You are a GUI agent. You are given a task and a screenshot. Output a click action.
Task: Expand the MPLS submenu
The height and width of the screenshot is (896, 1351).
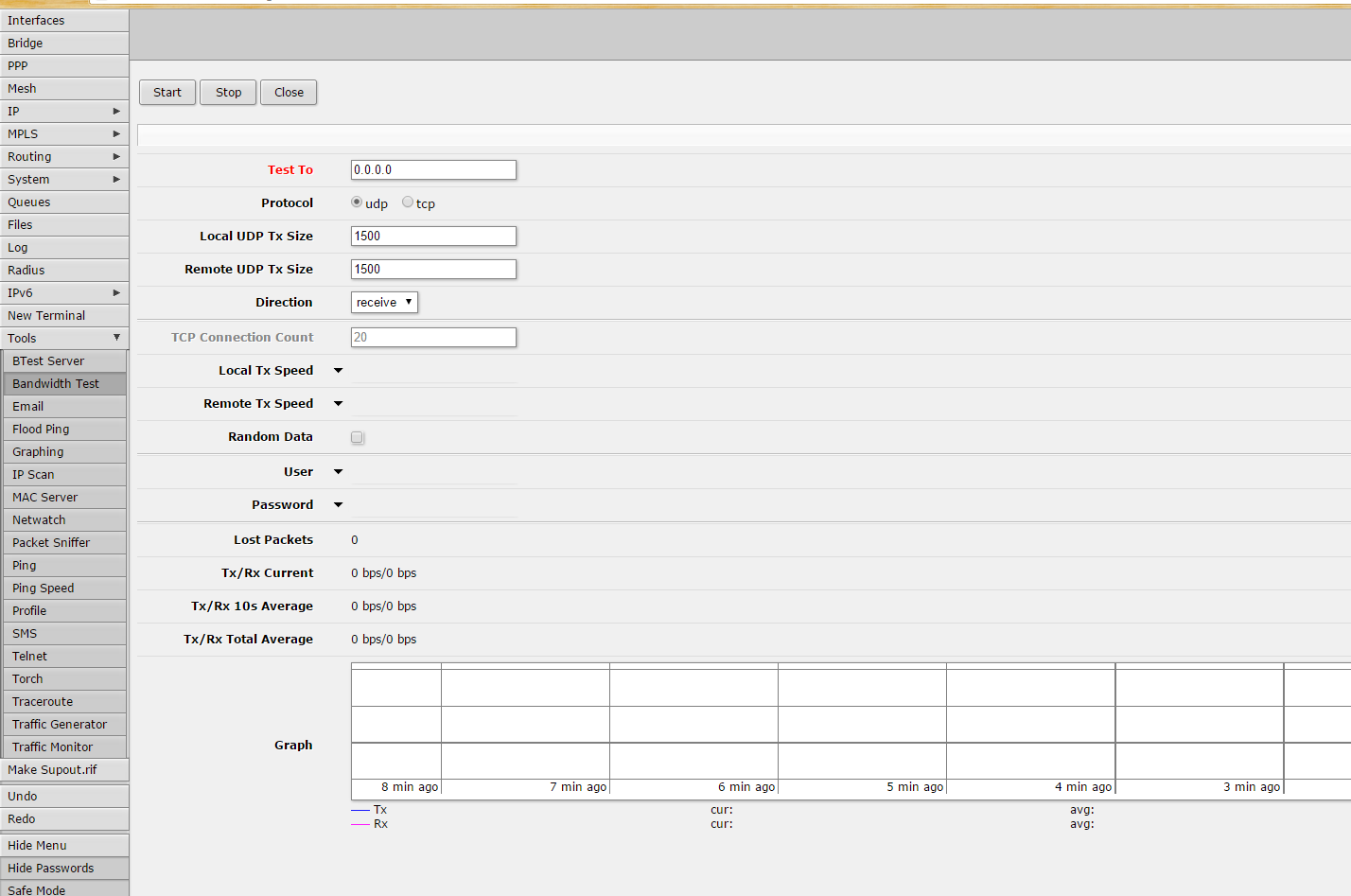click(x=64, y=134)
